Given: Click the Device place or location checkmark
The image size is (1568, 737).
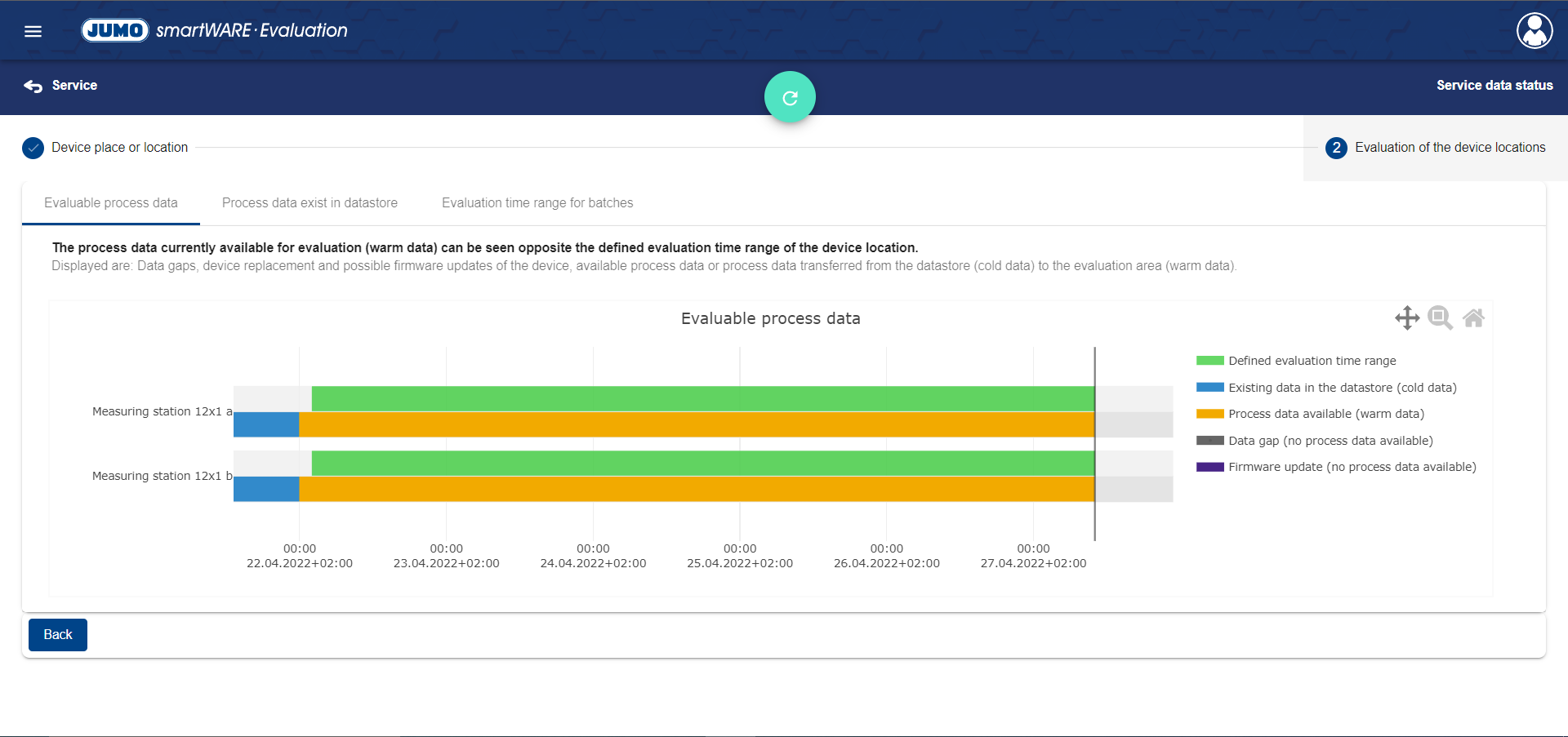Looking at the screenshot, I should [33, 148].
